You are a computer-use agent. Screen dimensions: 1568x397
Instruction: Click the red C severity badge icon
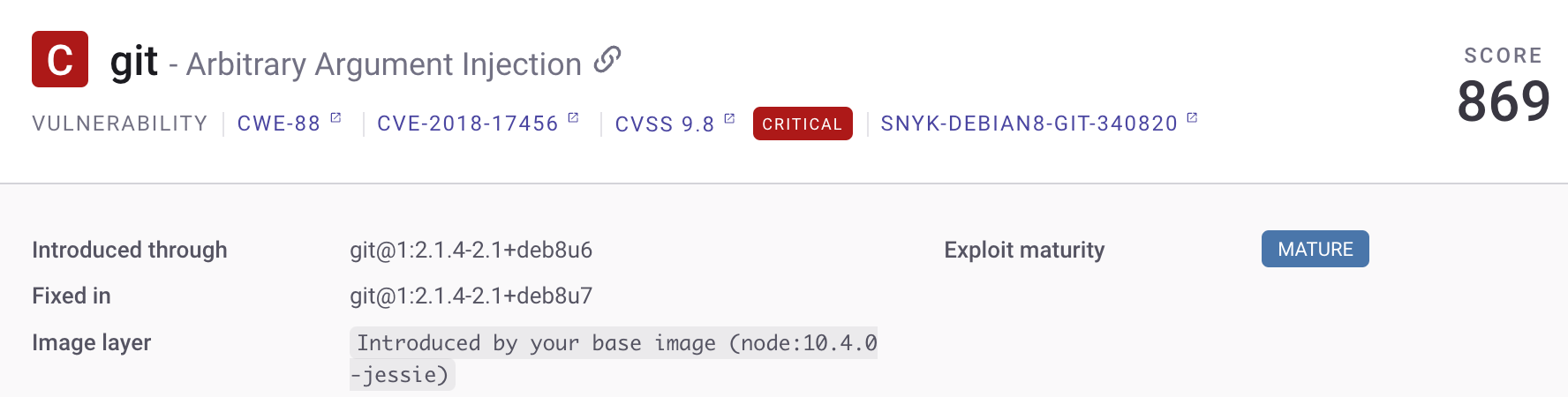pos(60,59)
